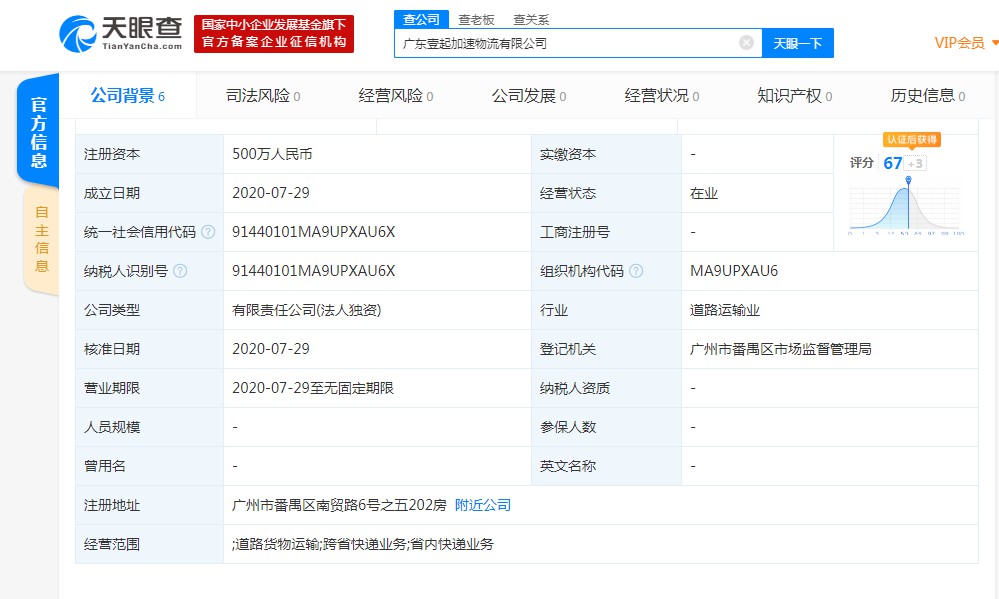Click the score distribution chart
The image size is (999, 599).
[905, 205]
